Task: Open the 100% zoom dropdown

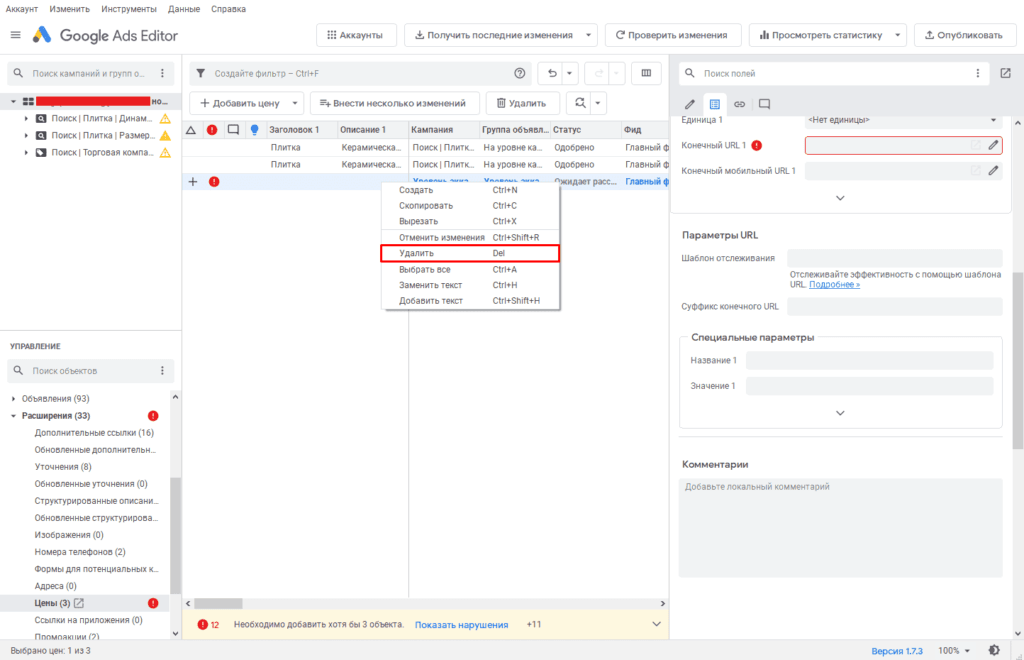Action: [x=953, y=651]
